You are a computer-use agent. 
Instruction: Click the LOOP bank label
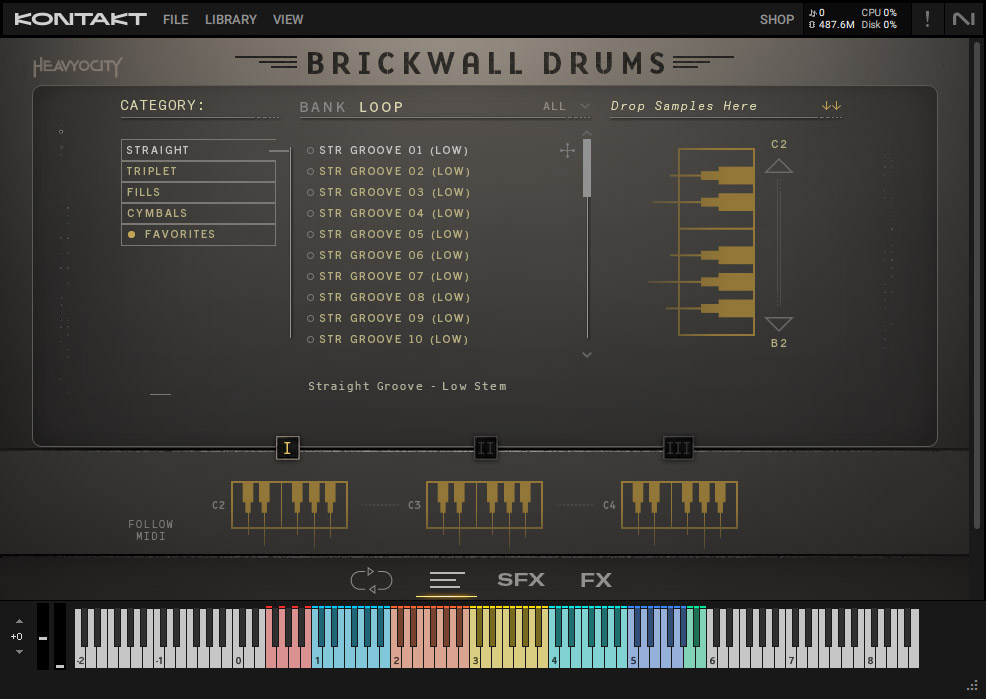click(x=381, y=107)
